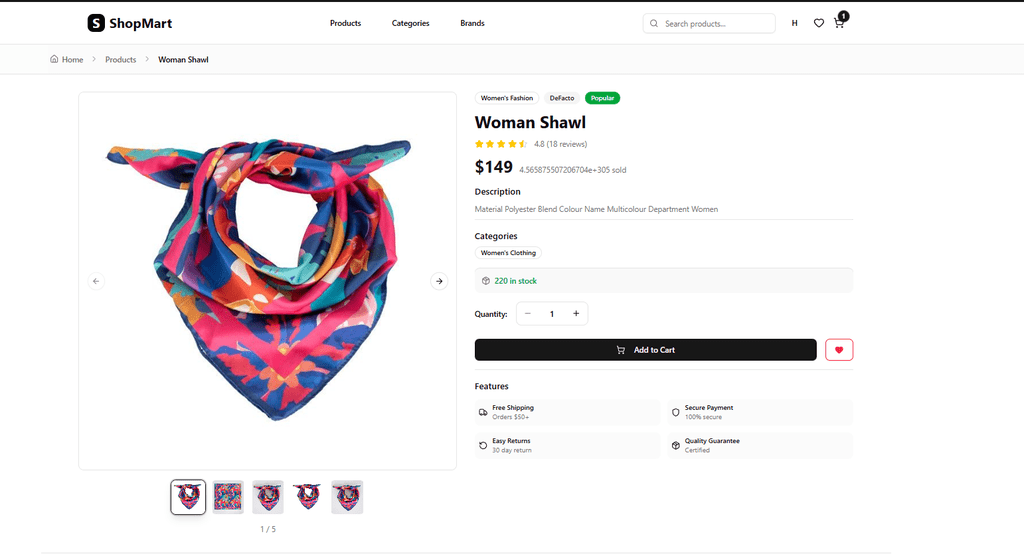This screenshot has width=1024, height=556.
Task: Open the user profile avatar H
Action: [794, 23]
